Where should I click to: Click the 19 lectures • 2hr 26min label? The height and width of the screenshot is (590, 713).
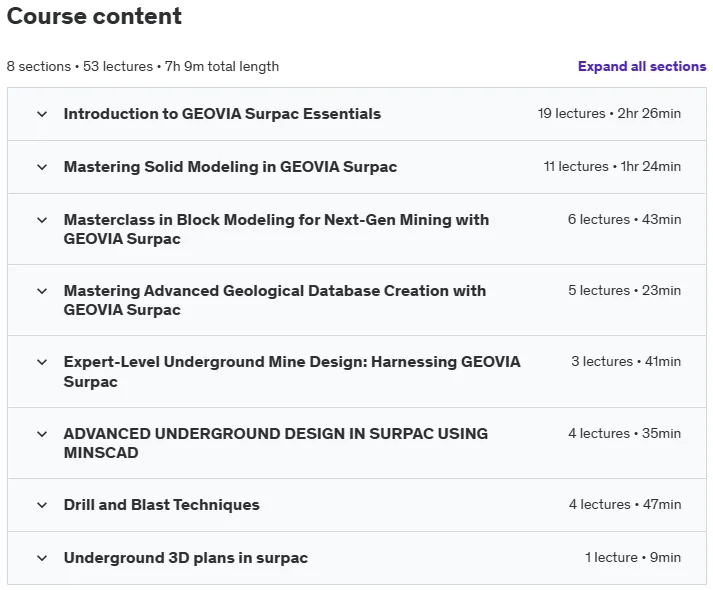point(609,113)
